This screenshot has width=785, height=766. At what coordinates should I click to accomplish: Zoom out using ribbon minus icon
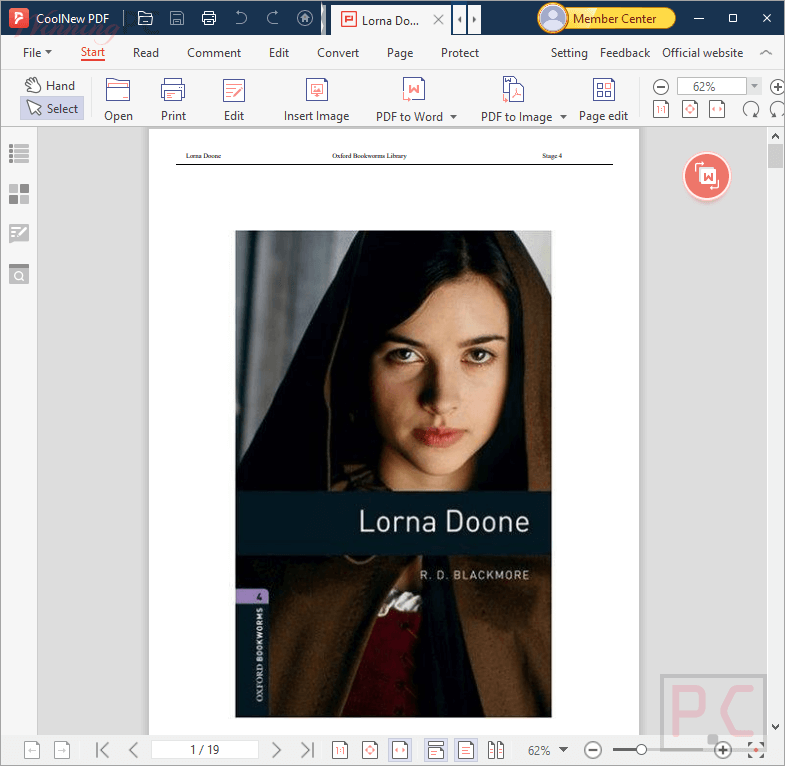pyautogui.click(x=661, y=87)
